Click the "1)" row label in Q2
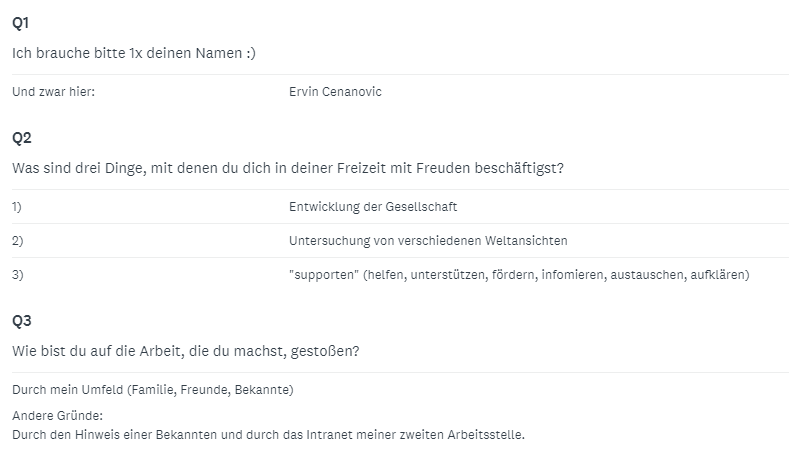Image resolution: width=789 pixels, height=450 pixels. click(17, 207)
